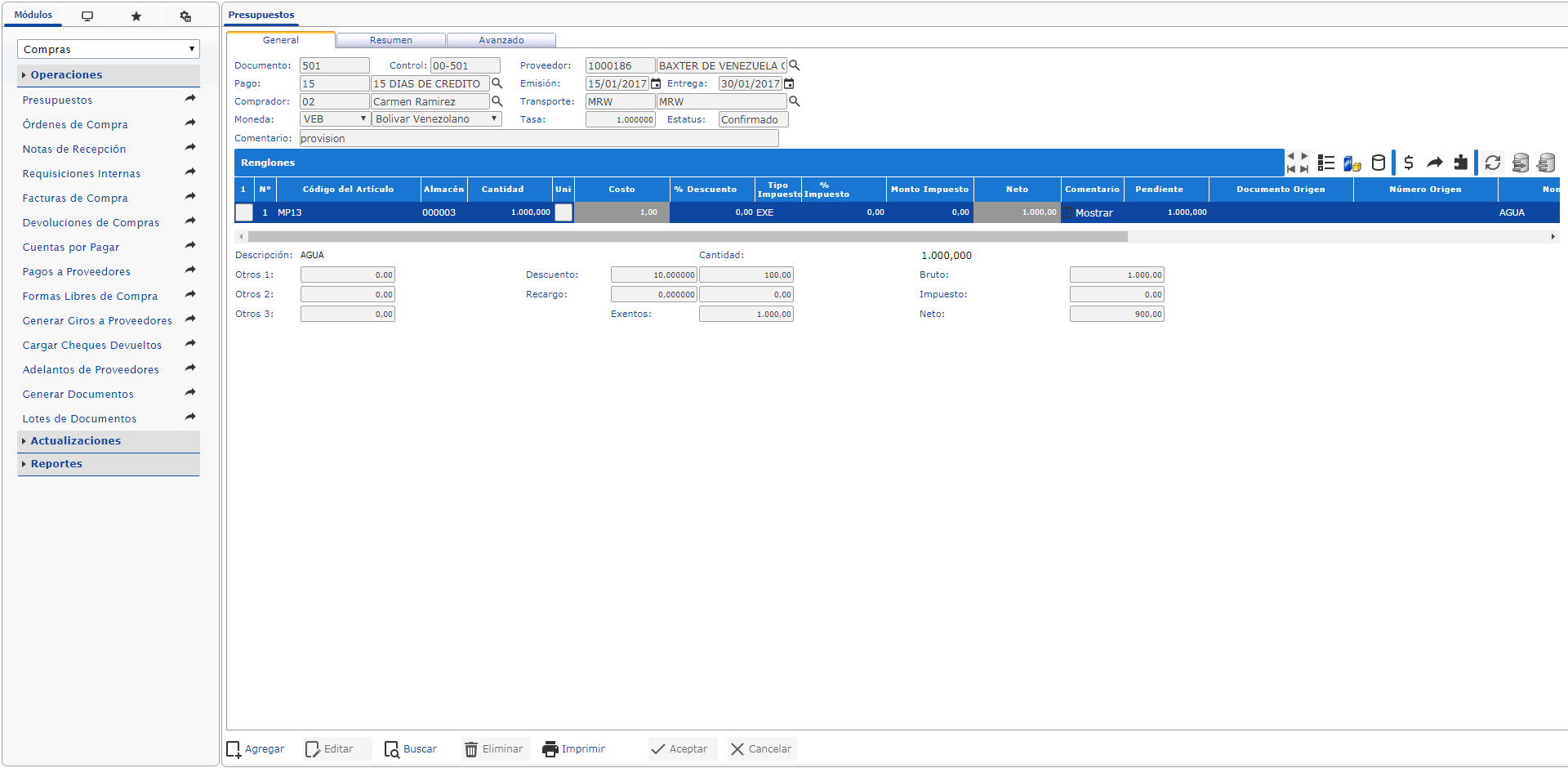Click the empty cylinder database icon
This screenshot has height=768, width=1568.
point(1379,163)
